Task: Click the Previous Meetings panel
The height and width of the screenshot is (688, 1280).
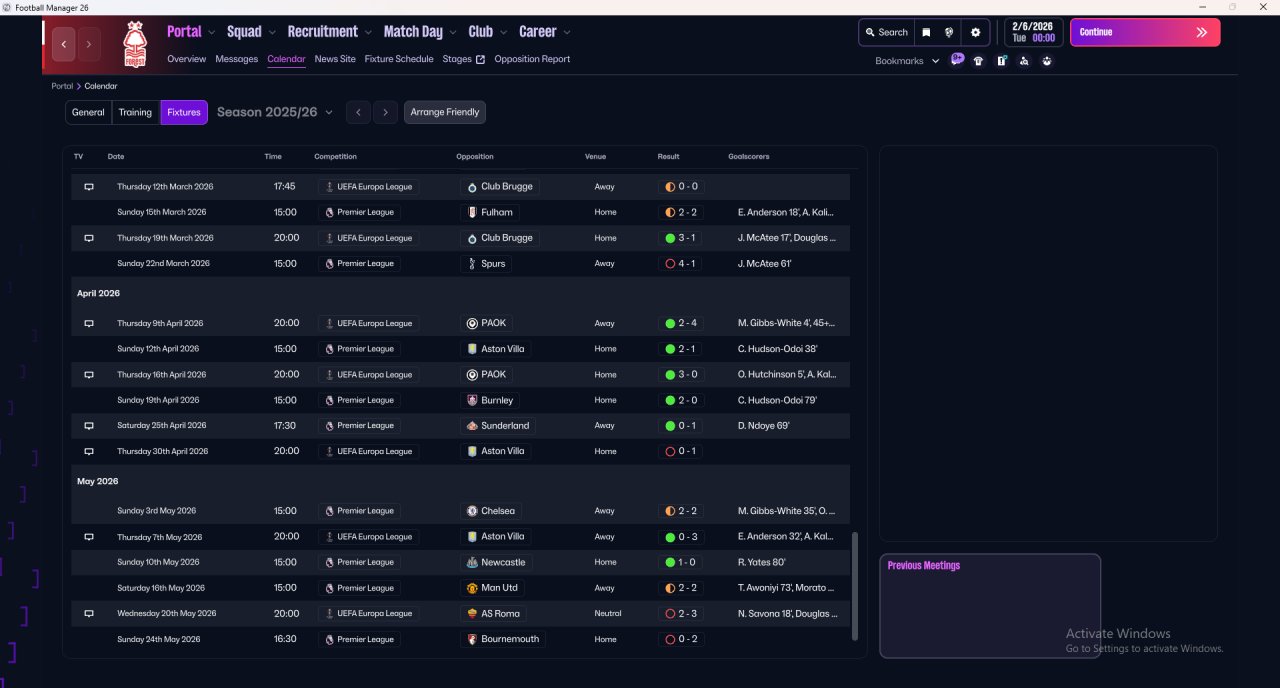Action: click(990, 606)
